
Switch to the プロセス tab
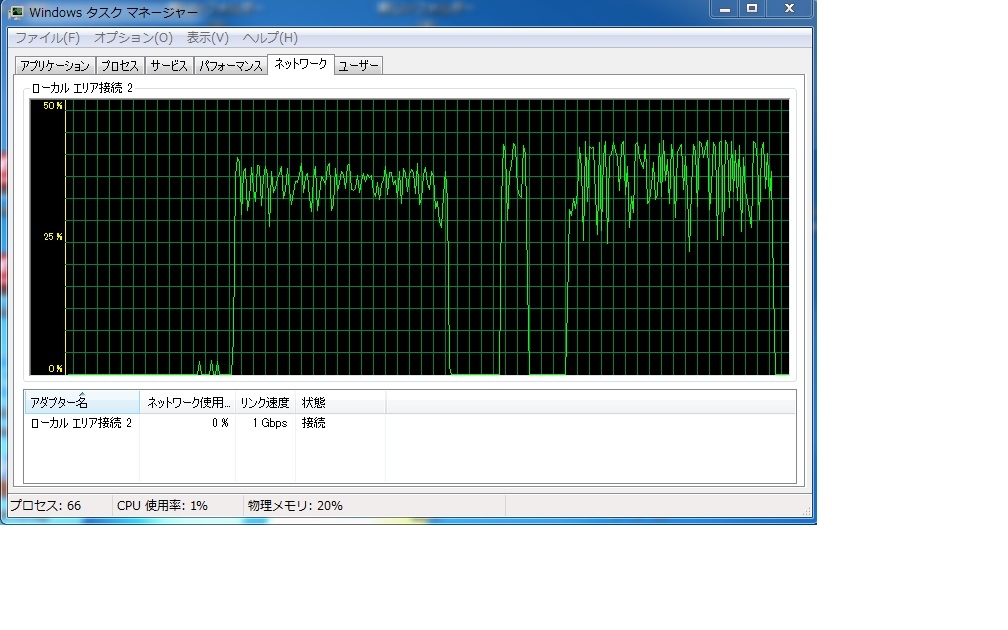(120, 66)
